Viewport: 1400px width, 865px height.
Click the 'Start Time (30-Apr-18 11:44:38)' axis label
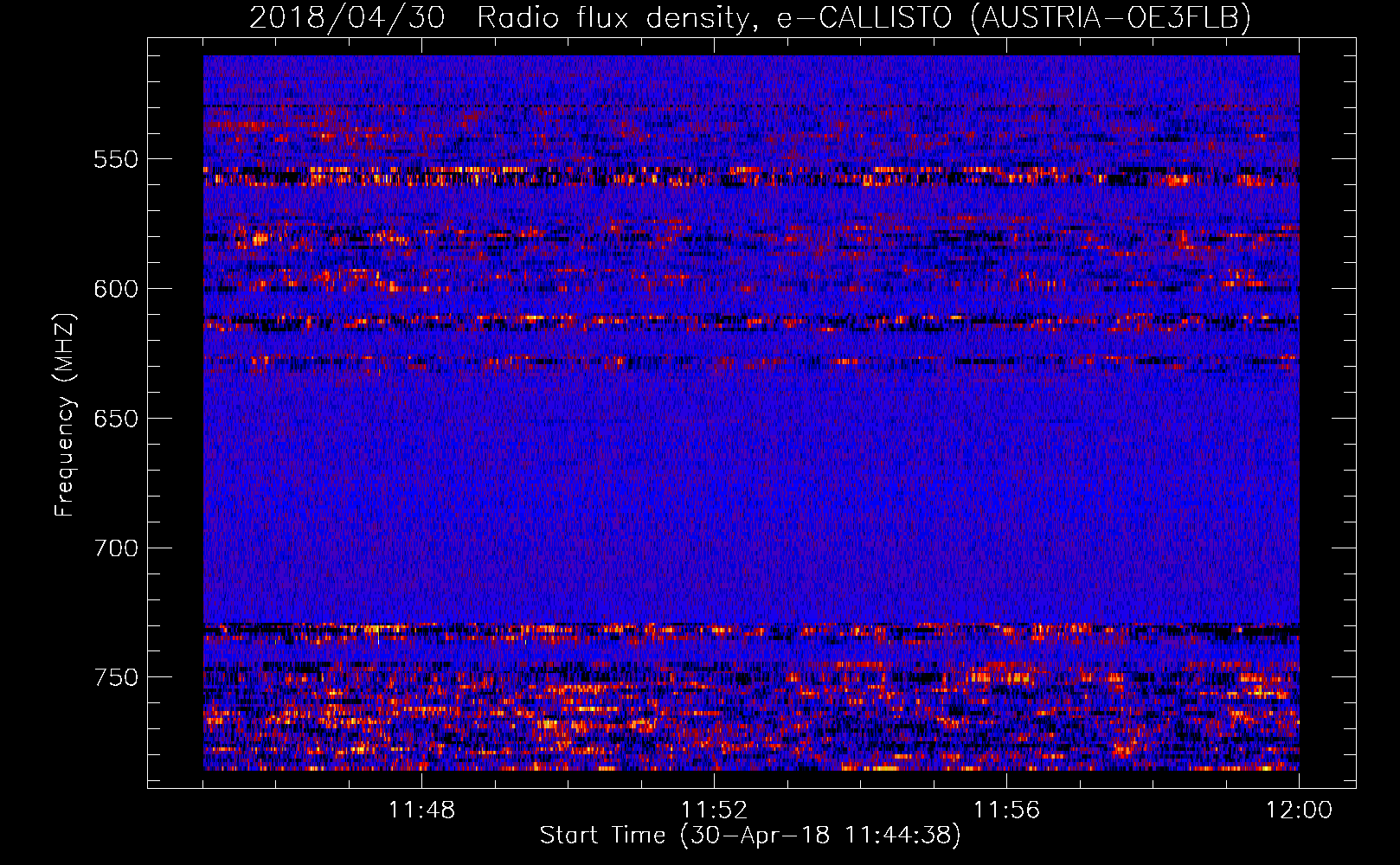(750, 836)
